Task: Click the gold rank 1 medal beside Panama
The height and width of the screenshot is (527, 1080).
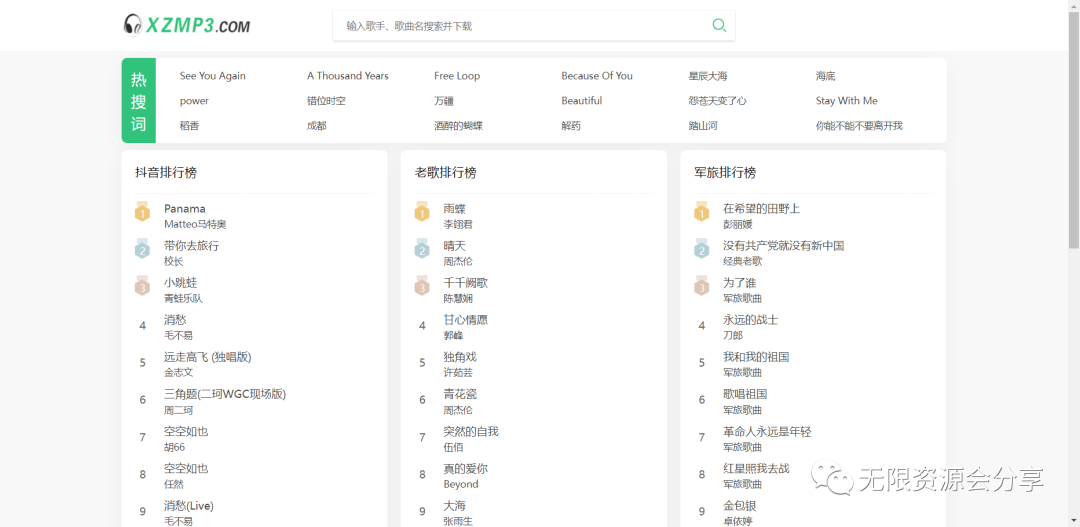Action: click(x=143, y=212)
